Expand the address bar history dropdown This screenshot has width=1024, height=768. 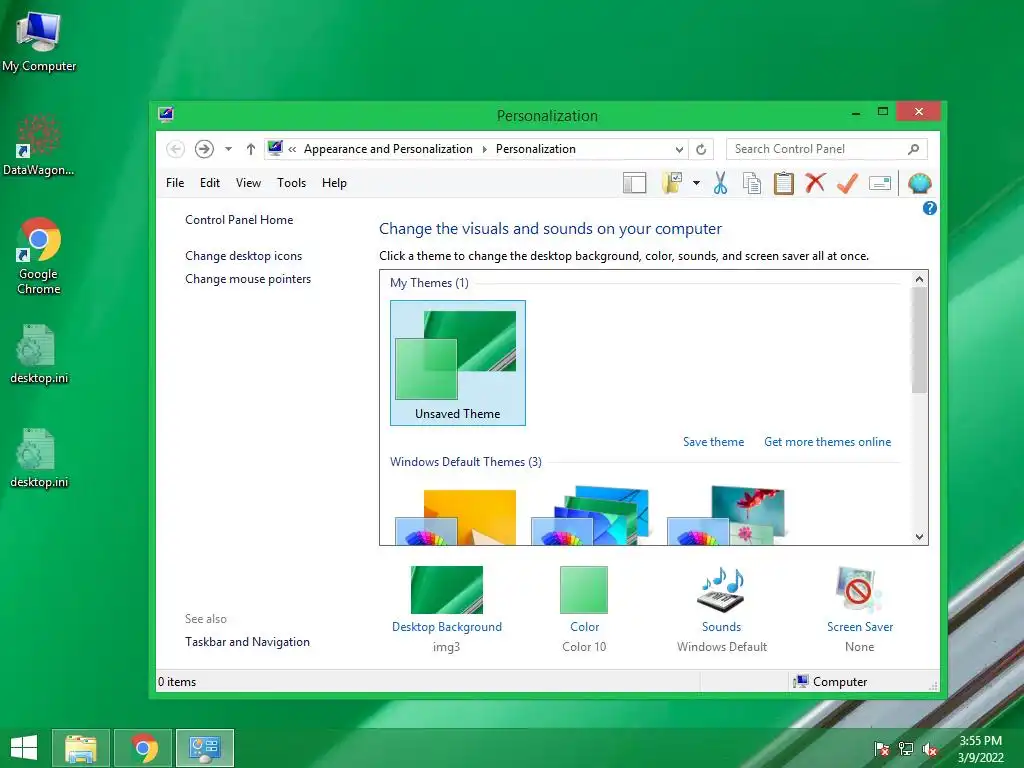point(679,150)
